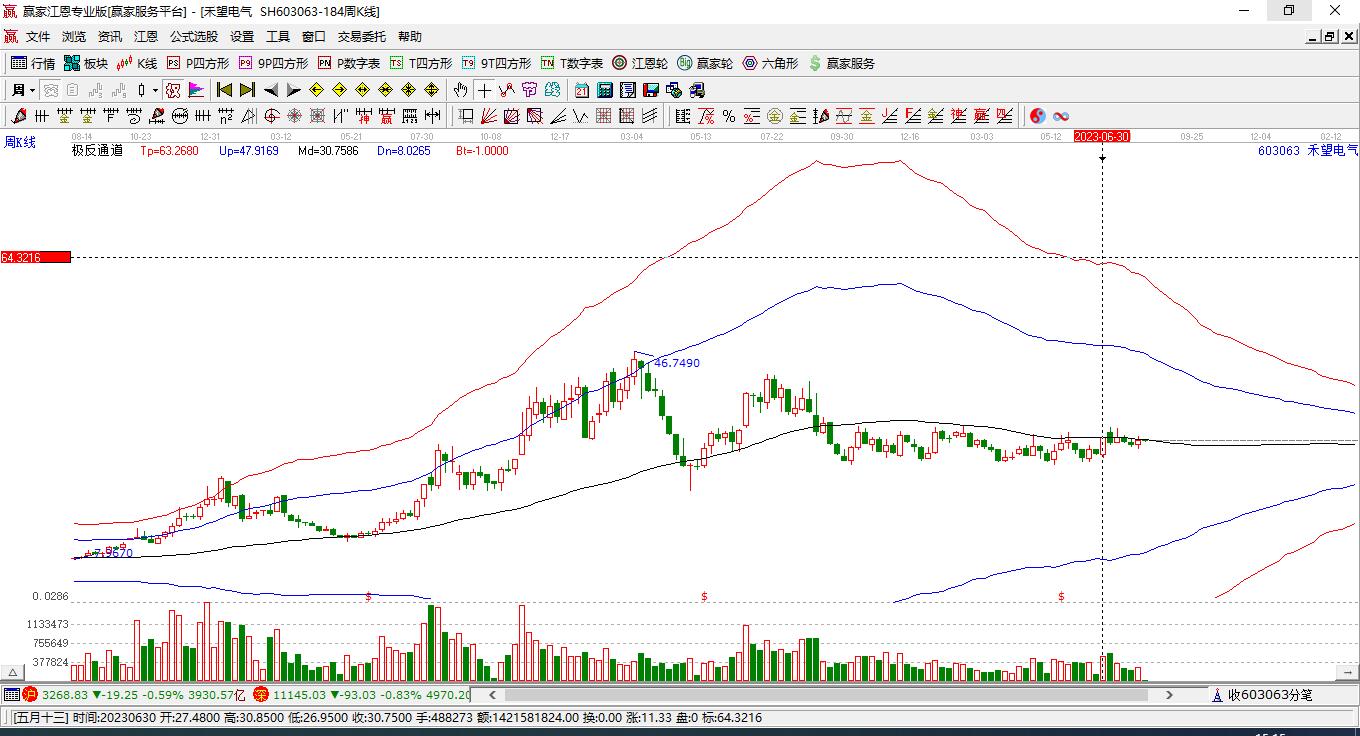This screenshot has height=736, width=1360.
Task: Open the 文件 menu
Action: [x=38, y=36]
